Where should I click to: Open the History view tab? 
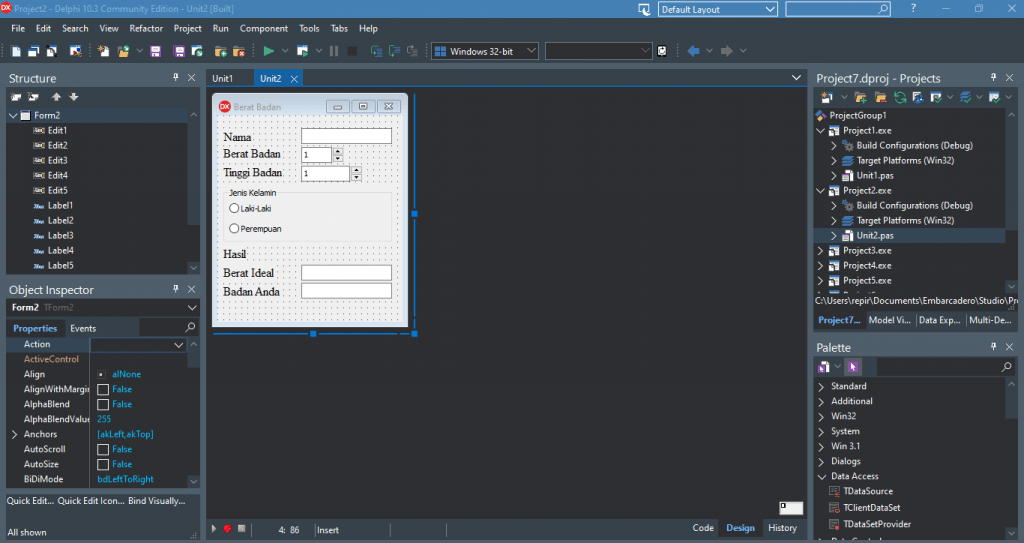pos(782,528)
